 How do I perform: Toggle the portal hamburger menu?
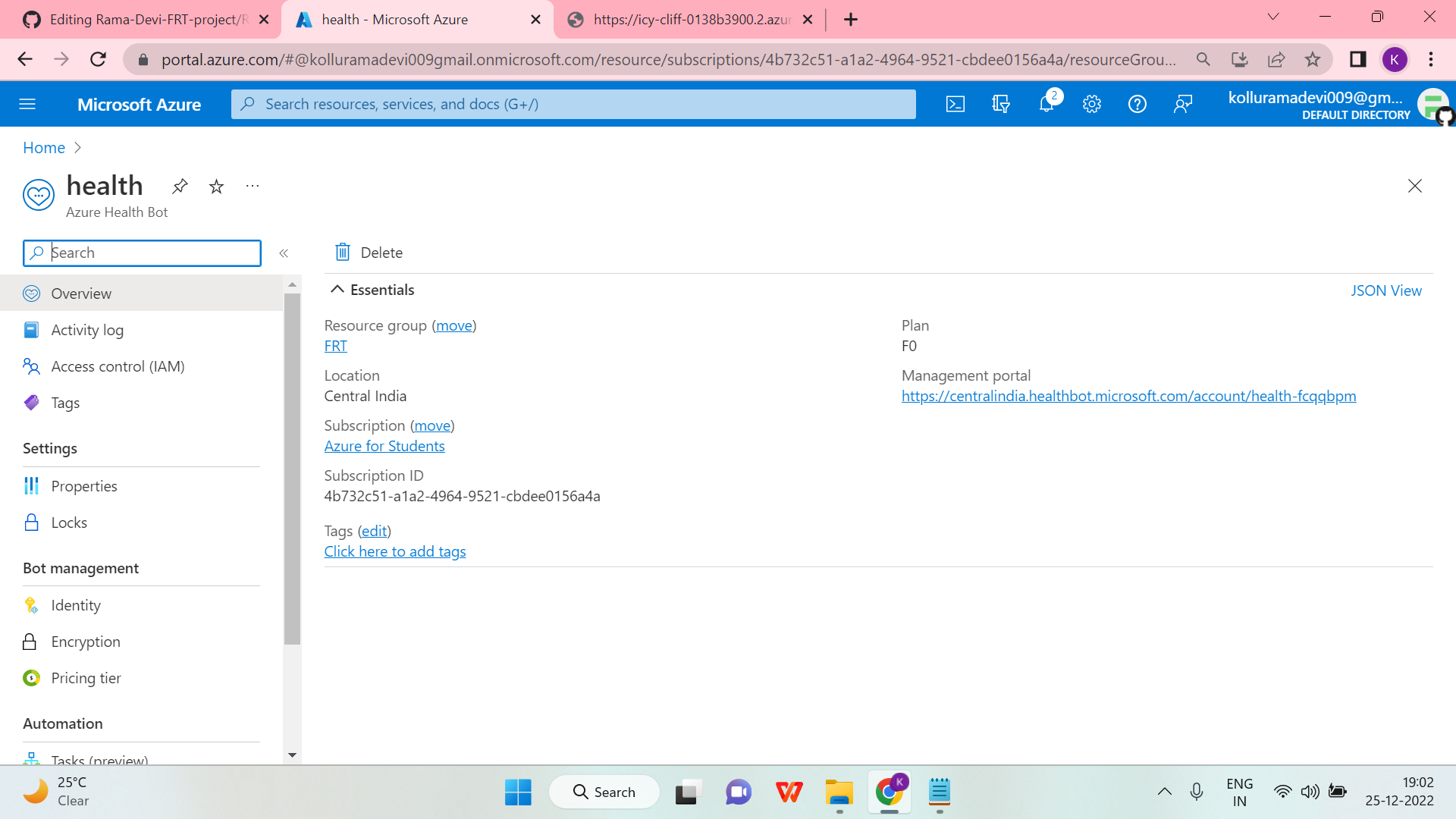click(x=27, y=104)
